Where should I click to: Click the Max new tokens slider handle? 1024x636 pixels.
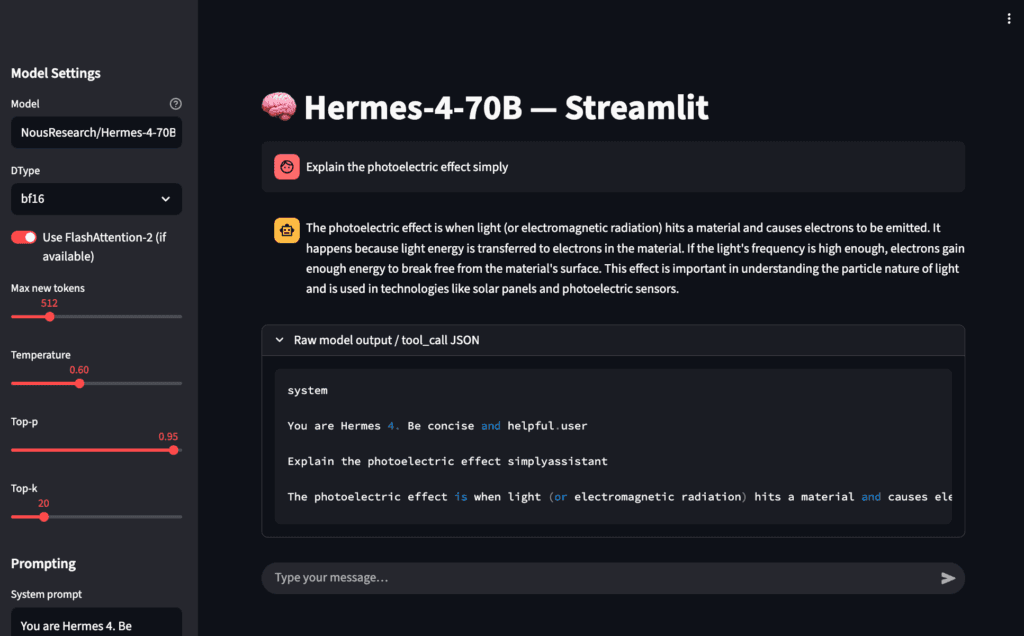pyautogui.click(x=50, y=317)
